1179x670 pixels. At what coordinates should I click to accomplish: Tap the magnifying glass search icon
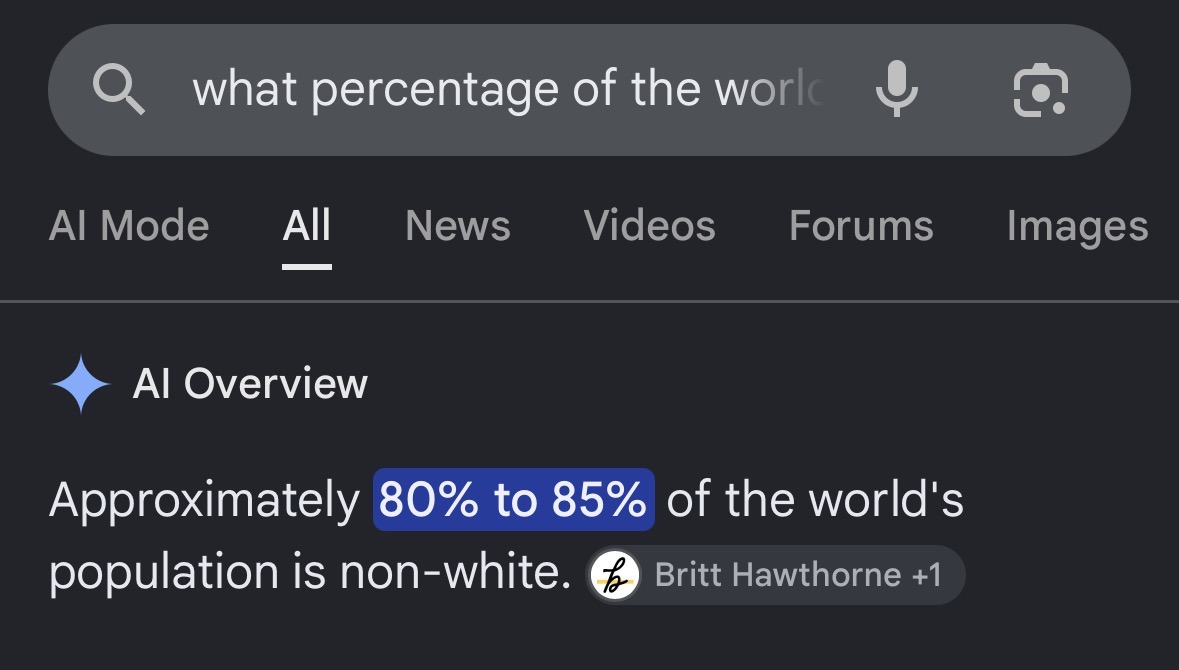coord(119,89)
